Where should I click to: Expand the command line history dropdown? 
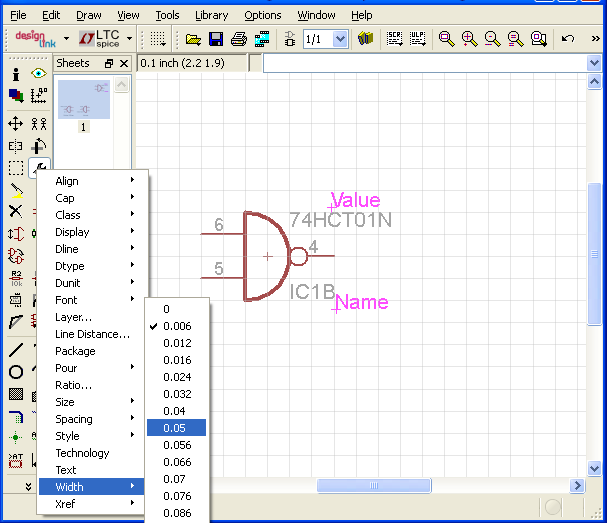click(594, 63)
